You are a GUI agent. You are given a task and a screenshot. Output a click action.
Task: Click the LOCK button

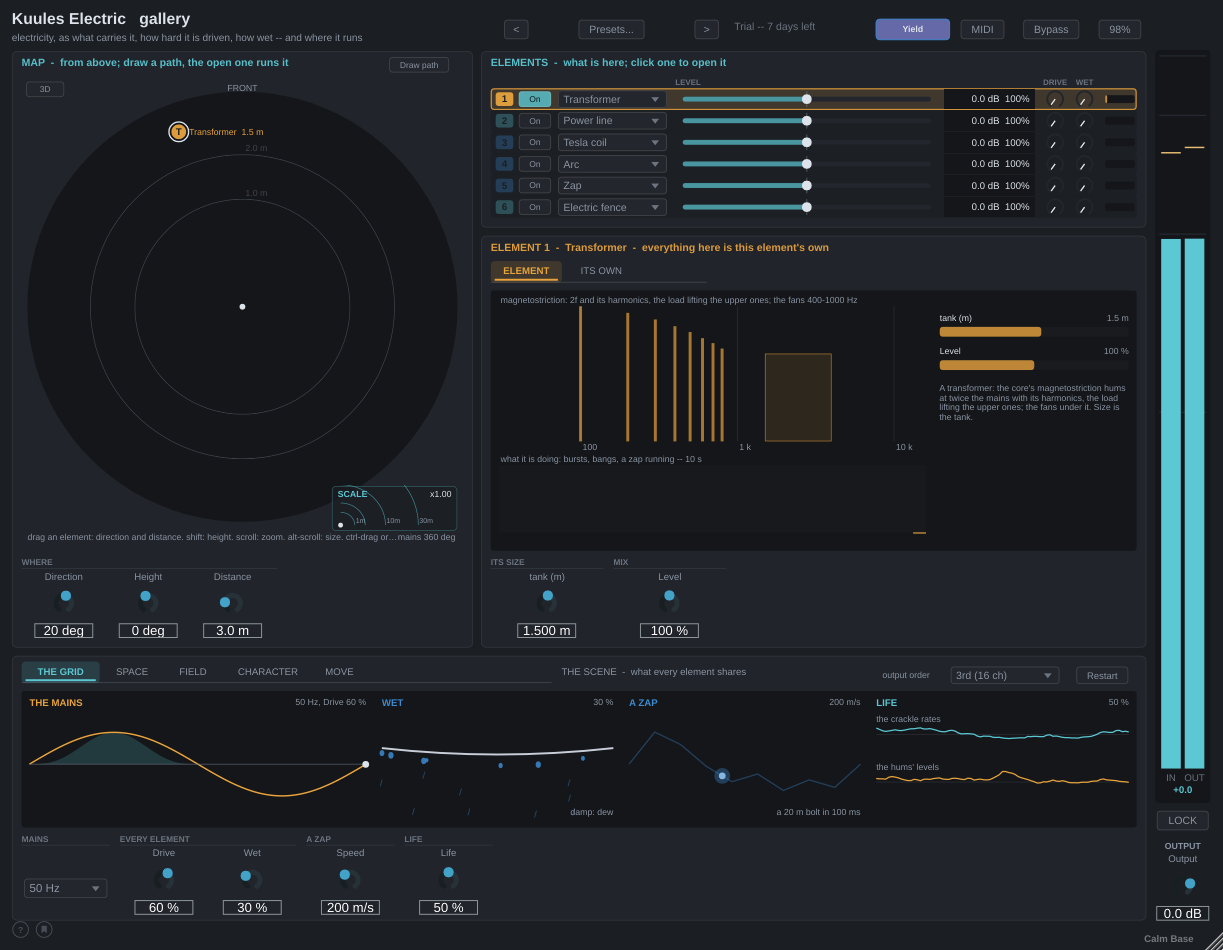1182,820
